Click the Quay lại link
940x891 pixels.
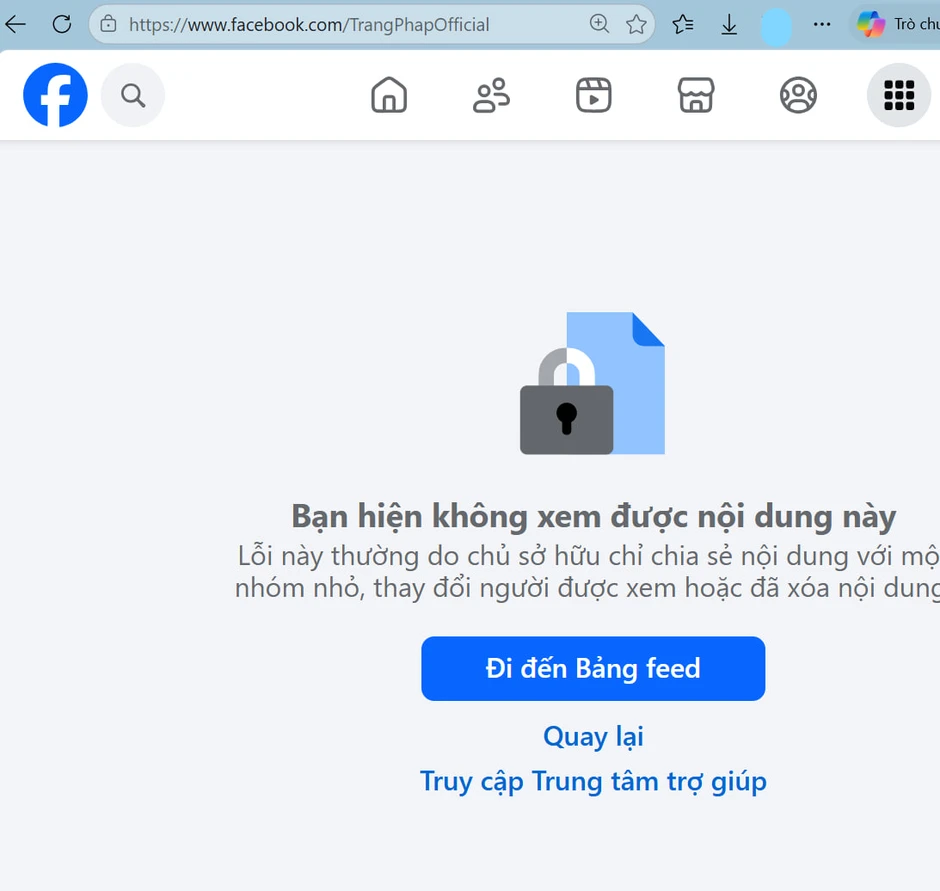tap(593, 737)
